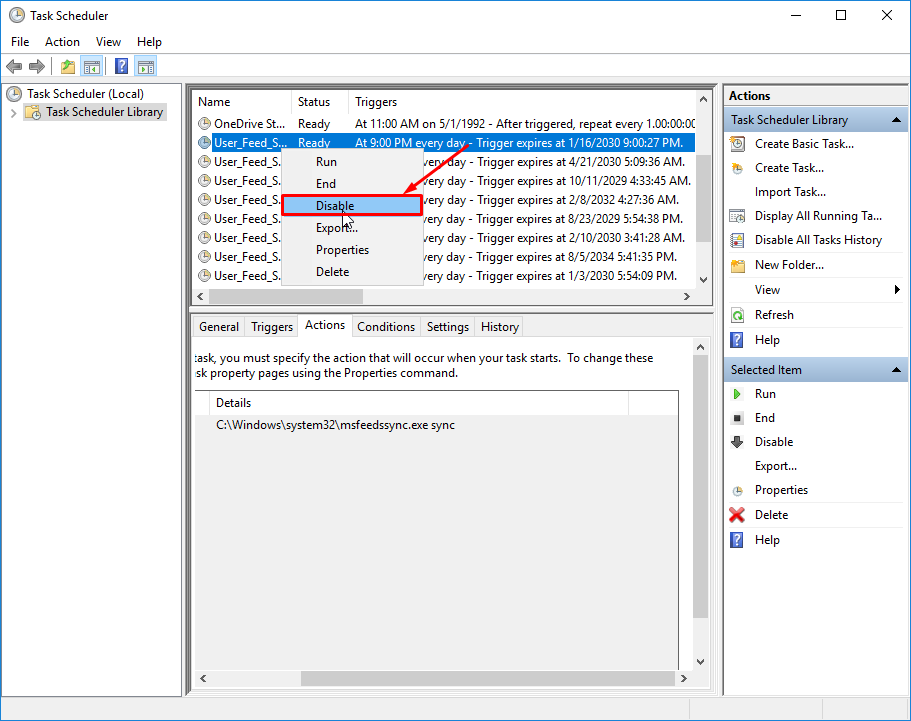Open the Help menu in menu bar

click(x=149, y=42)
